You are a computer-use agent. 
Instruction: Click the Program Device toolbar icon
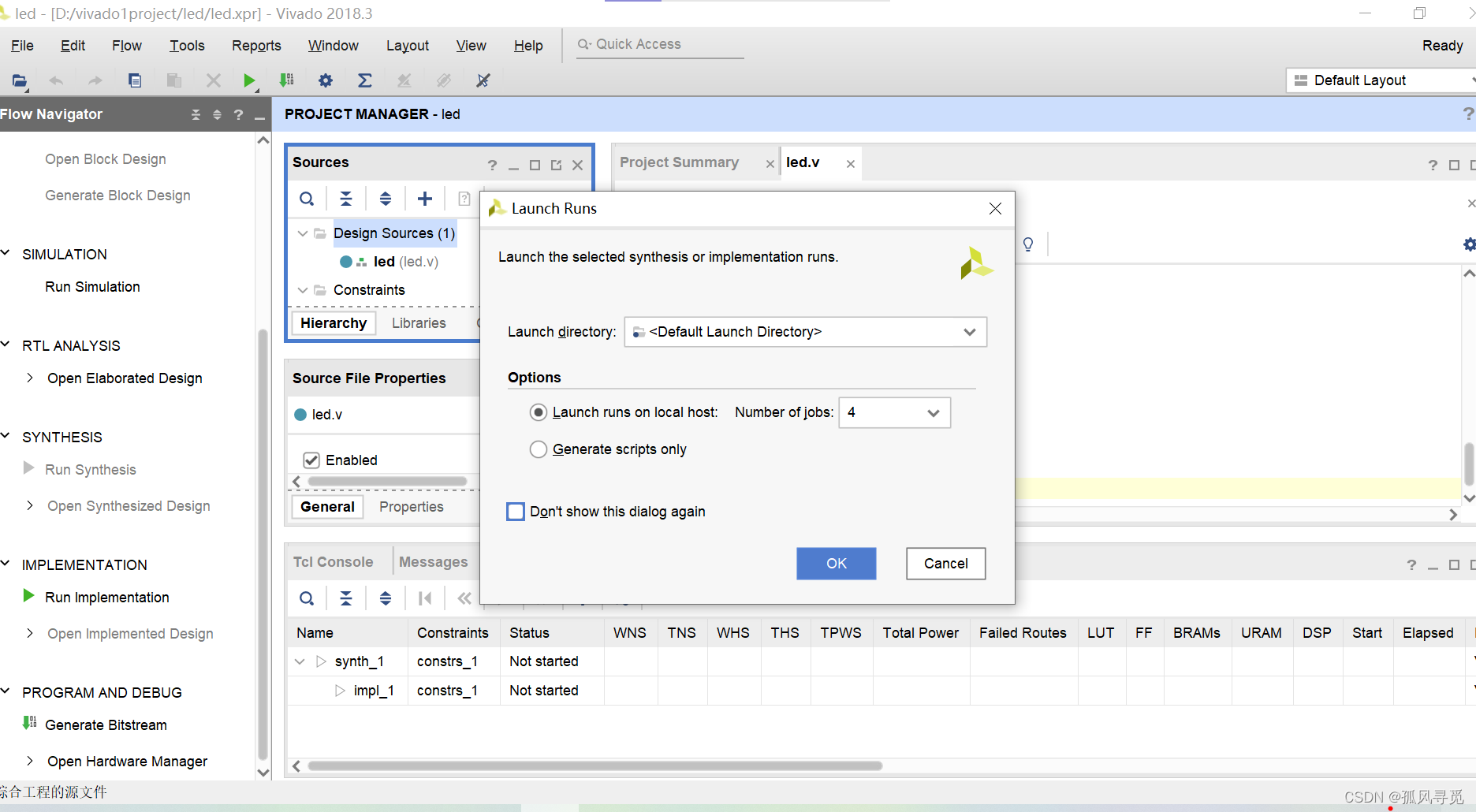(x=287, y=80)
